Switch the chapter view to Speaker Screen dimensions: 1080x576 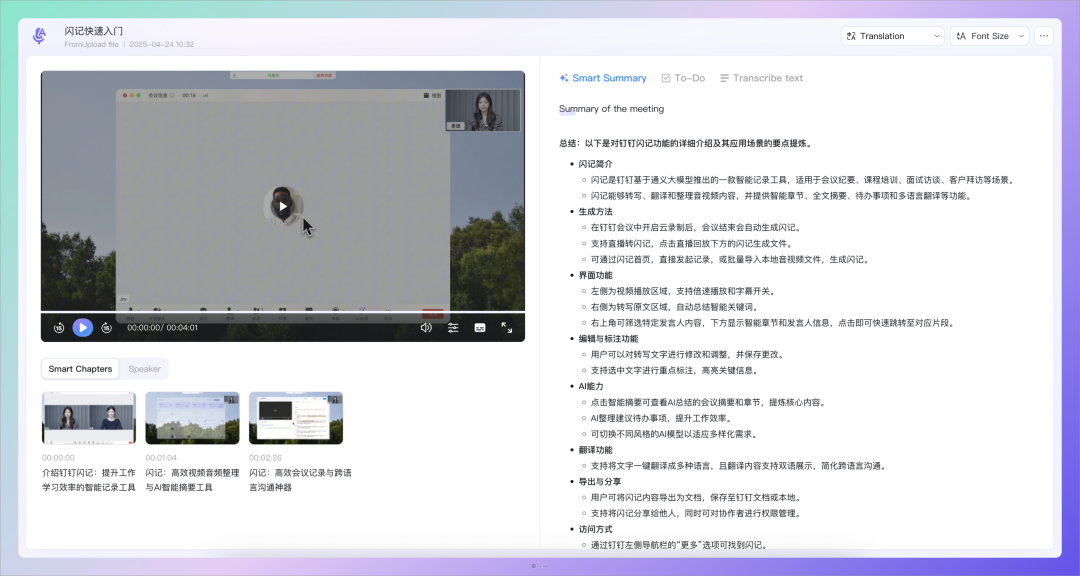click(144, 369)
